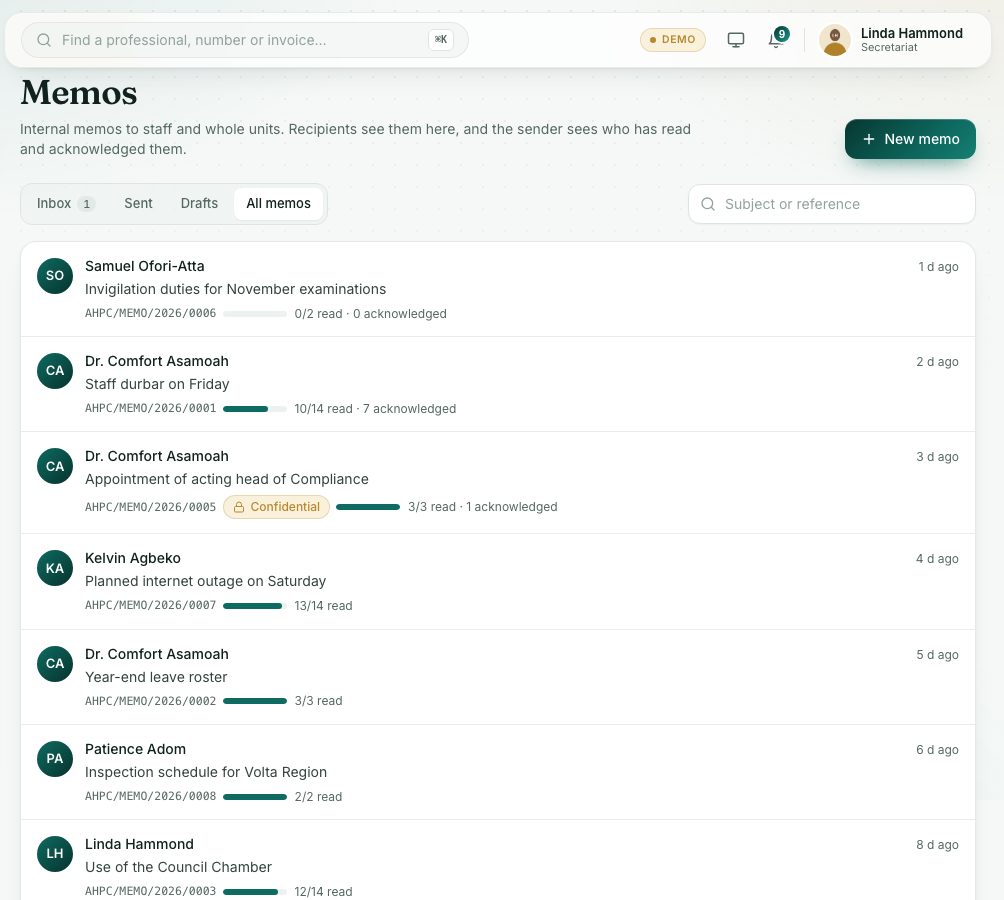Open notifications bell with 9 badge

tap(777, 39)
